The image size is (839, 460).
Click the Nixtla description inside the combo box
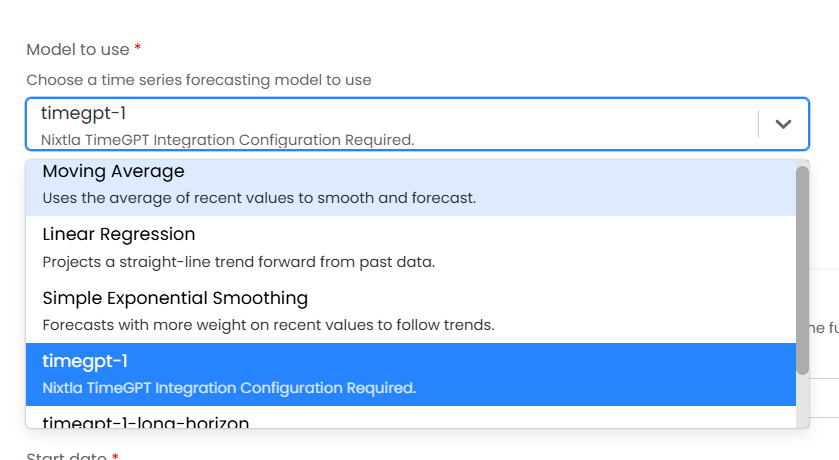[227, 140]
